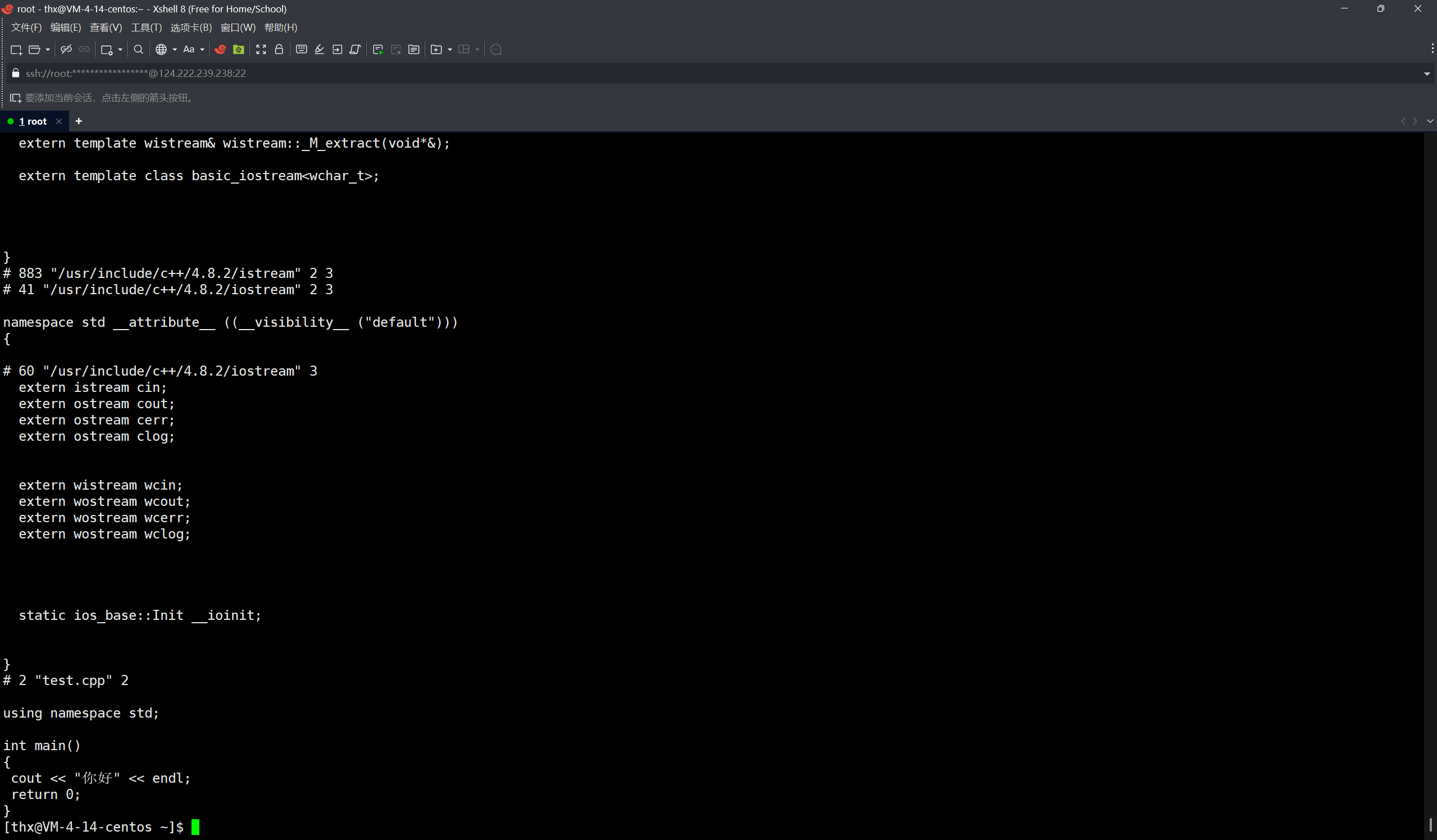This screenshot has height=840, width=1437.
Task: Switch to the "1 root" session tab
Action: (33, 121)
